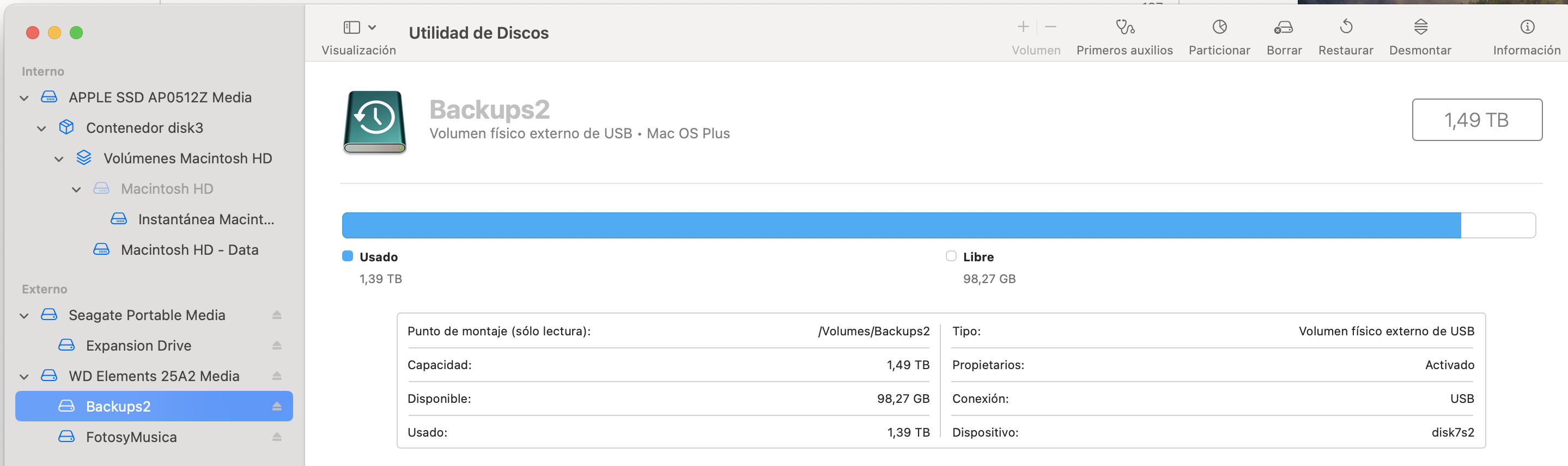Click the Desmontar toolbar icon

(1420, 27)
